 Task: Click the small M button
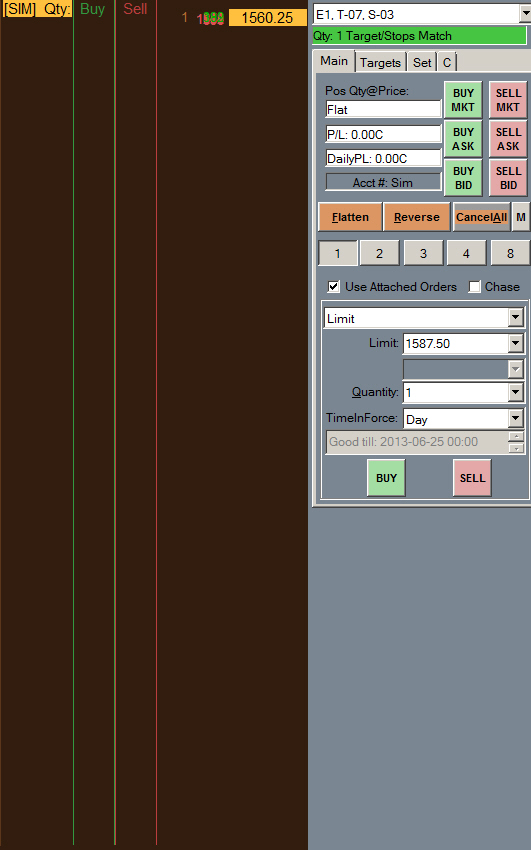pyautogui.click(x=521, y=217)
